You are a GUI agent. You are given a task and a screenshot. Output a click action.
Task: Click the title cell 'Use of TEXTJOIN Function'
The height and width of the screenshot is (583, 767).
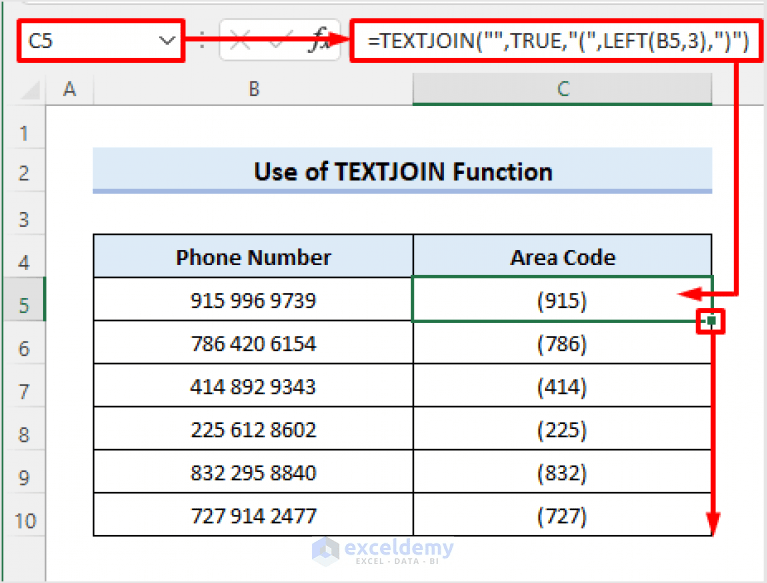(403, 171)
